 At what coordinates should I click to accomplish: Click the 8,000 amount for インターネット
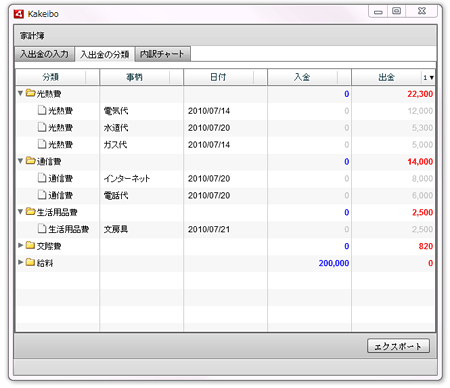coord(422,179)
